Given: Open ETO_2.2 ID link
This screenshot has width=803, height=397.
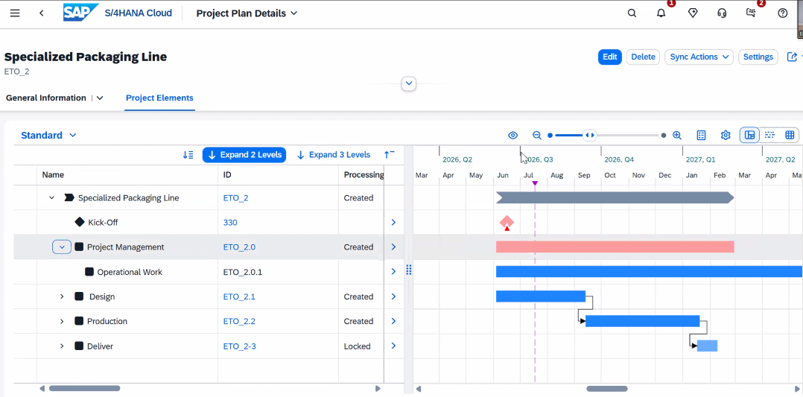Looking at the screenshot, I should 239,321.
